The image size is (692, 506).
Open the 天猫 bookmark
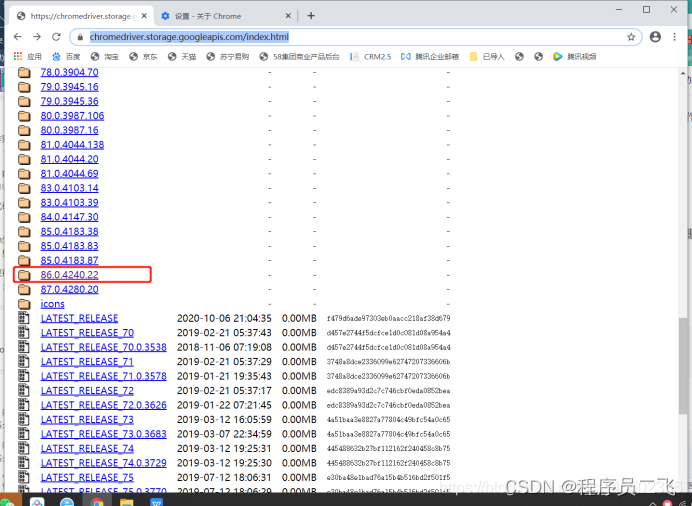tap(182, 56)
